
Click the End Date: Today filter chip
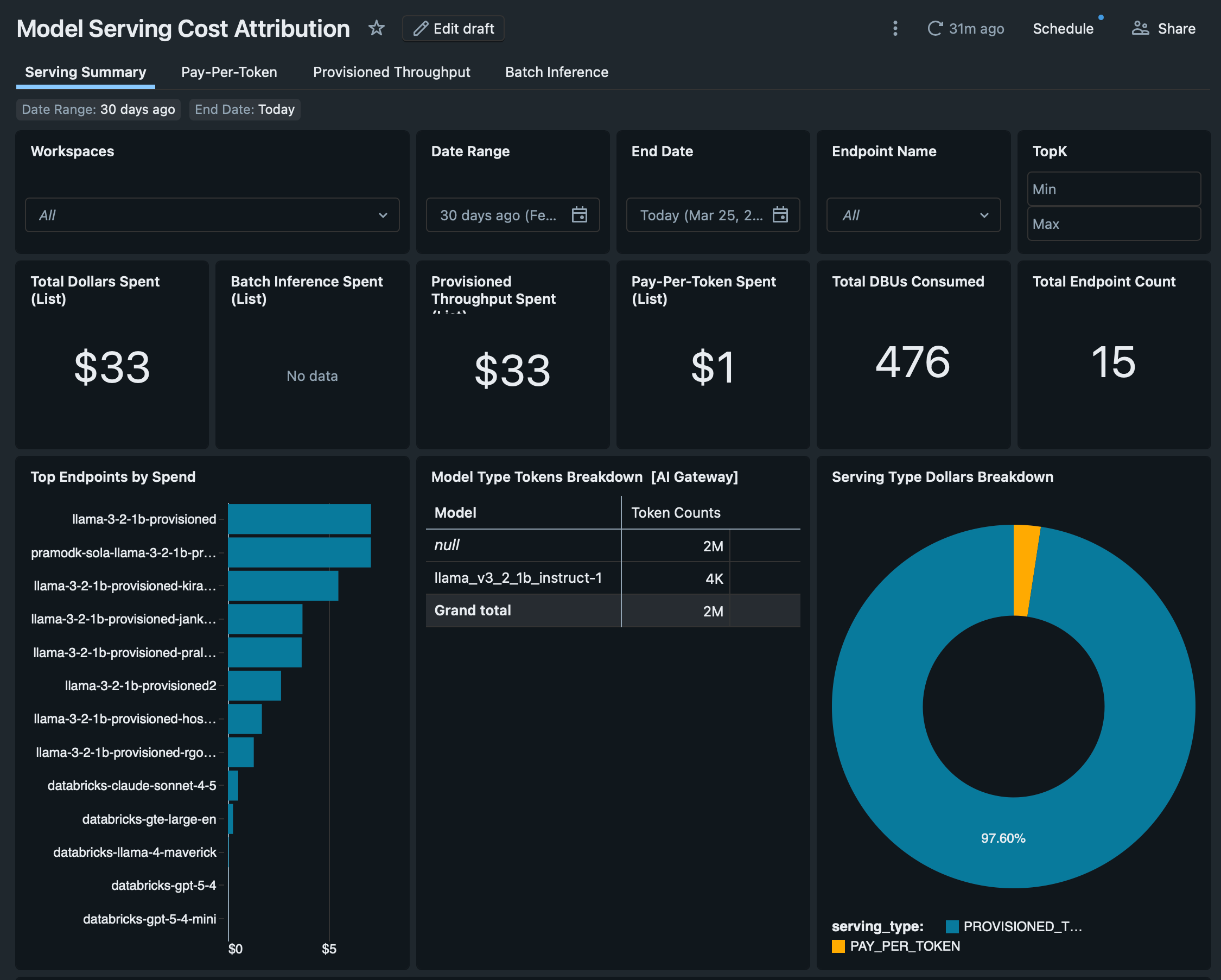click(244, 109)
